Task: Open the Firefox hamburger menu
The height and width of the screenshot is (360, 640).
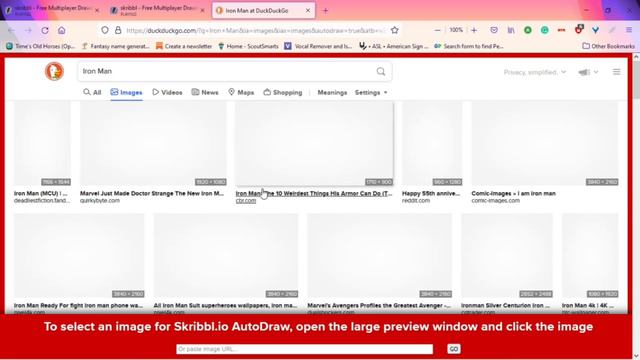Action: [629, 30]
